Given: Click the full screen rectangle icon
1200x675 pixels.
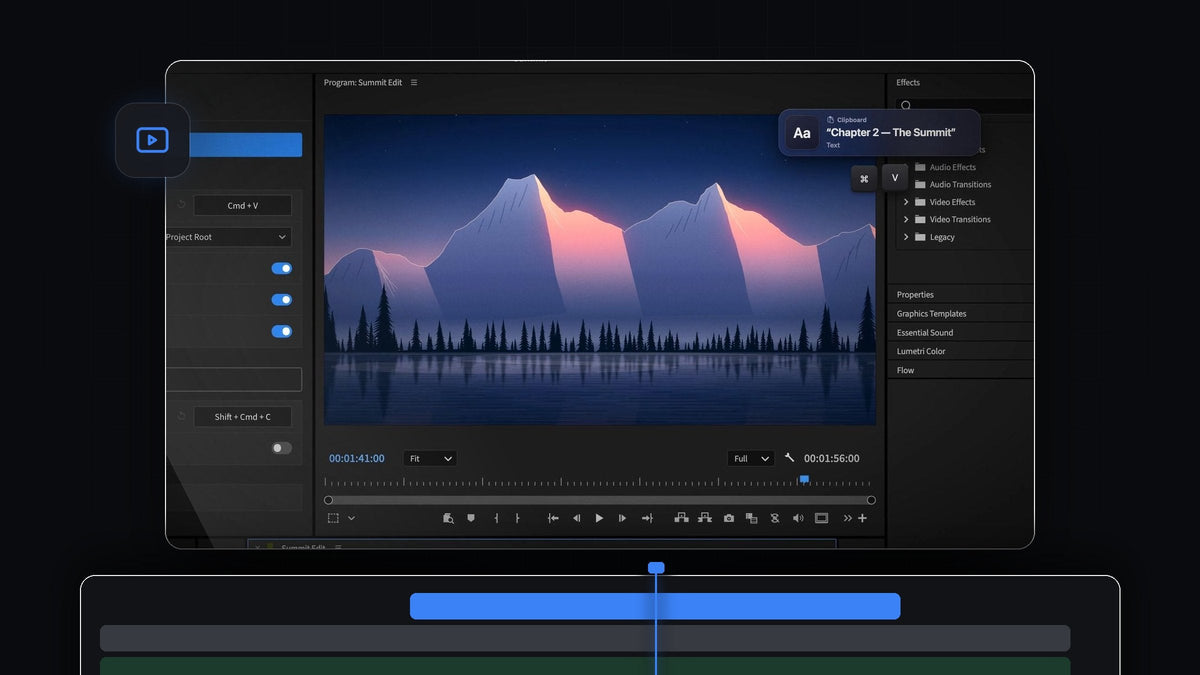Looking at the screenshot, I should [822, 518].
